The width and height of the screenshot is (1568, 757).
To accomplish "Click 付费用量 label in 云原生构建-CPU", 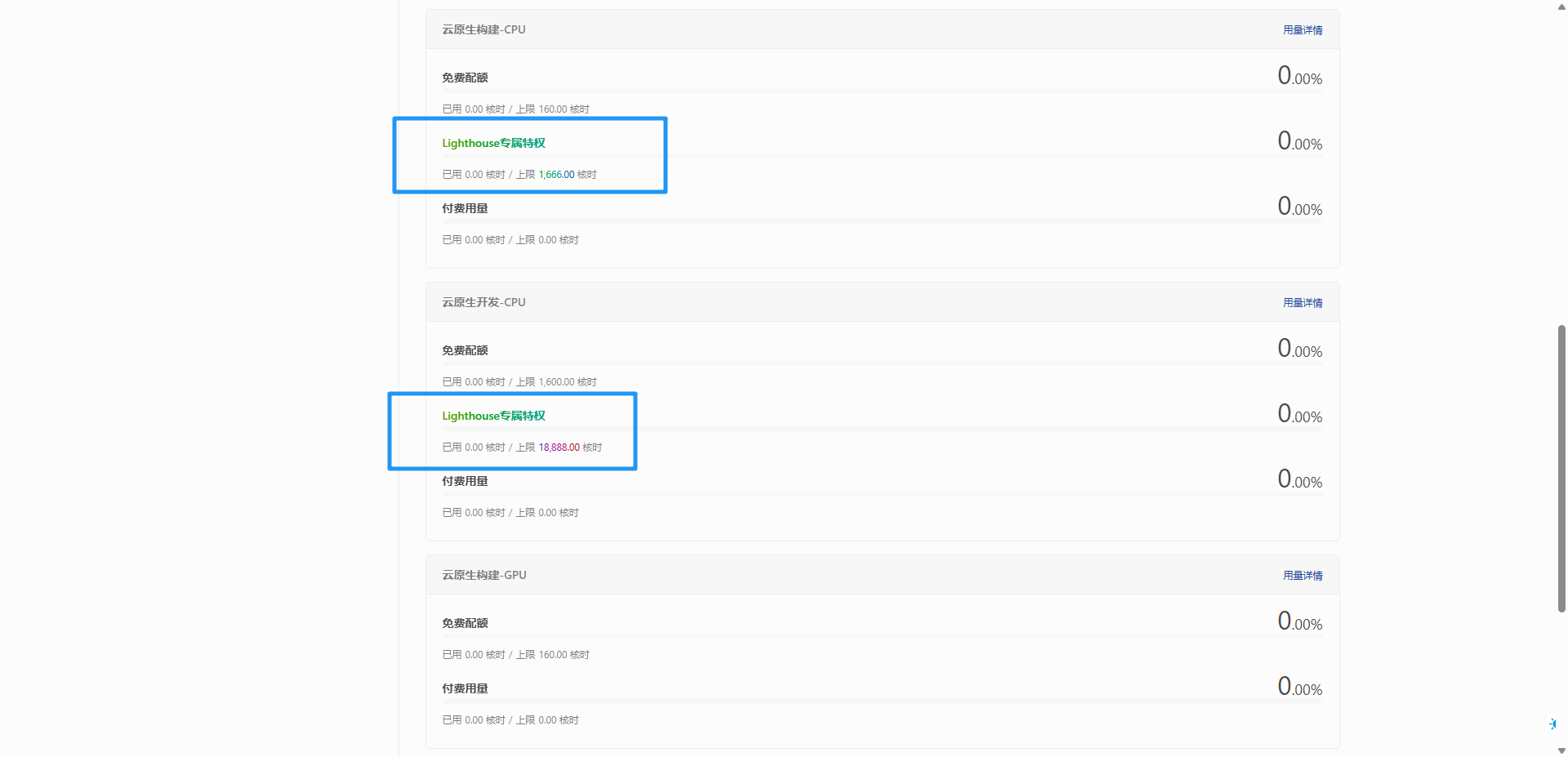I will 465,209.
